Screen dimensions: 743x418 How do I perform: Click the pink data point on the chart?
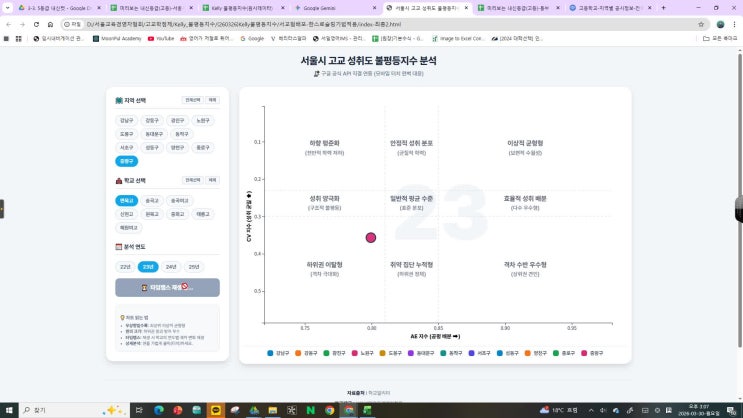point(370,237)
